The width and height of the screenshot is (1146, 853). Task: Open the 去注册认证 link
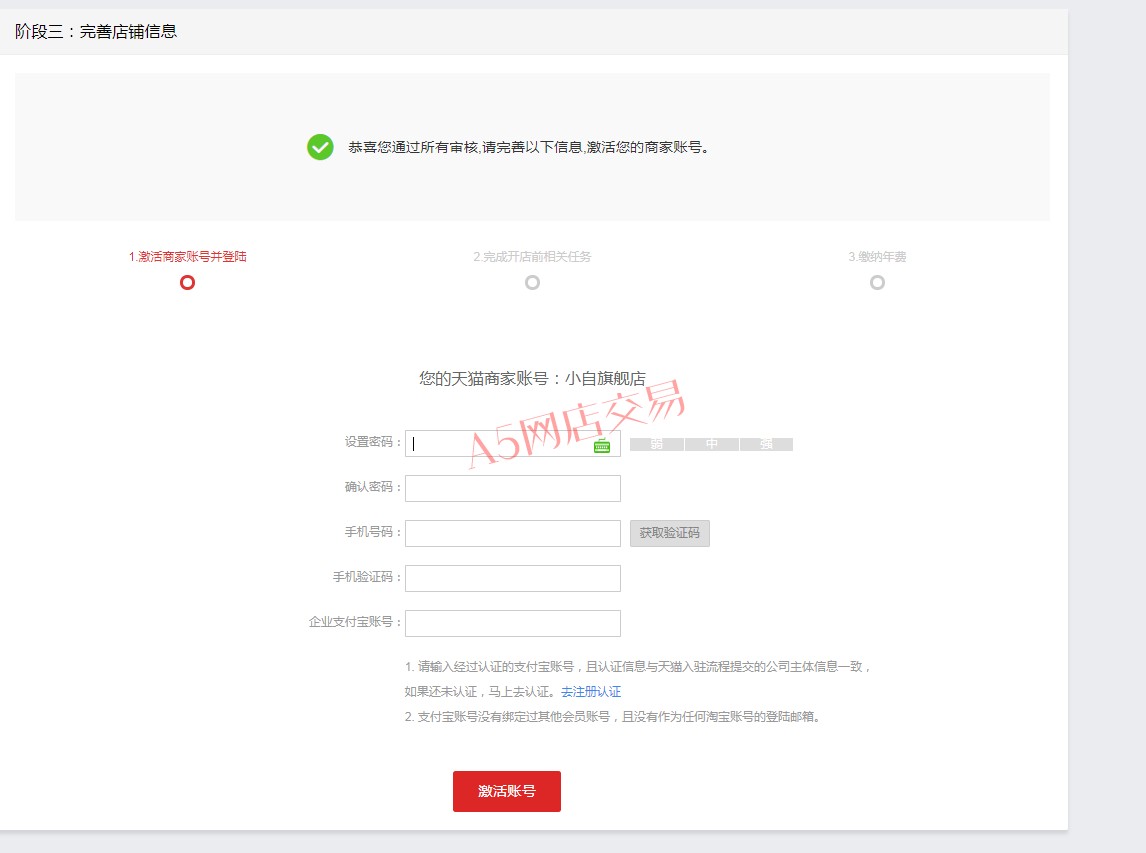591,691
